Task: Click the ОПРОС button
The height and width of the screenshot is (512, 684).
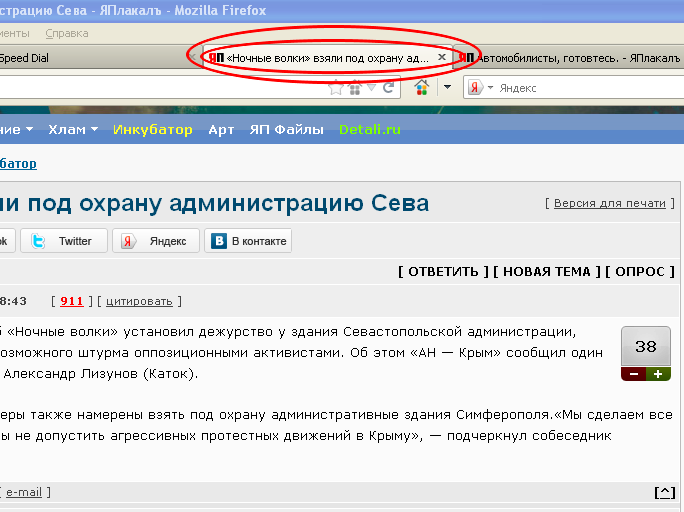Action: click(x=640, y=272)
